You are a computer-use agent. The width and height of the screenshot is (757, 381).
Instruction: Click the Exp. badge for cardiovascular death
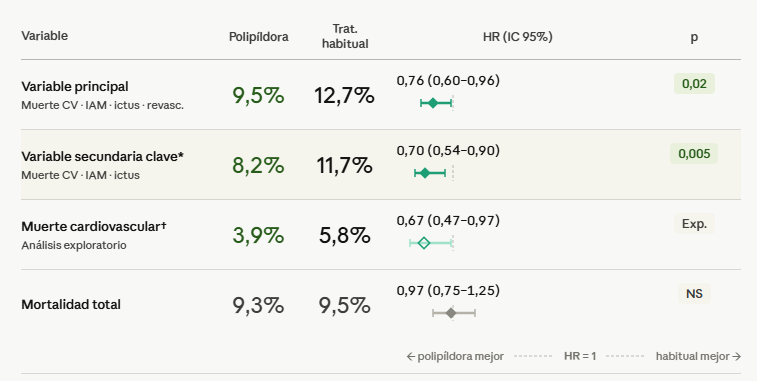click(694, 224)
